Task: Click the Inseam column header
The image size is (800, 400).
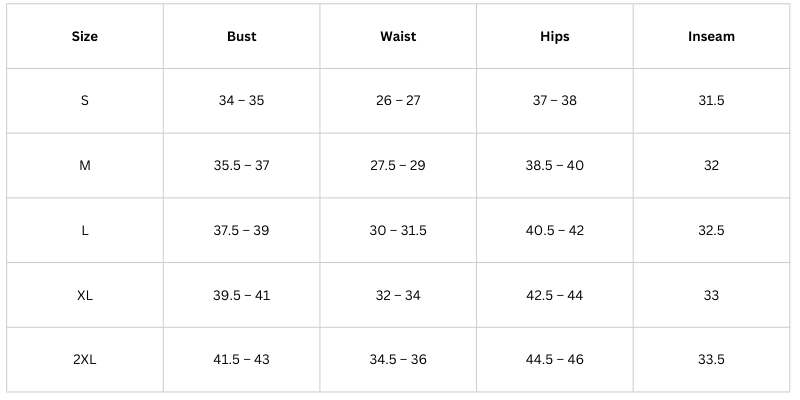Action: tap(711, 37)
